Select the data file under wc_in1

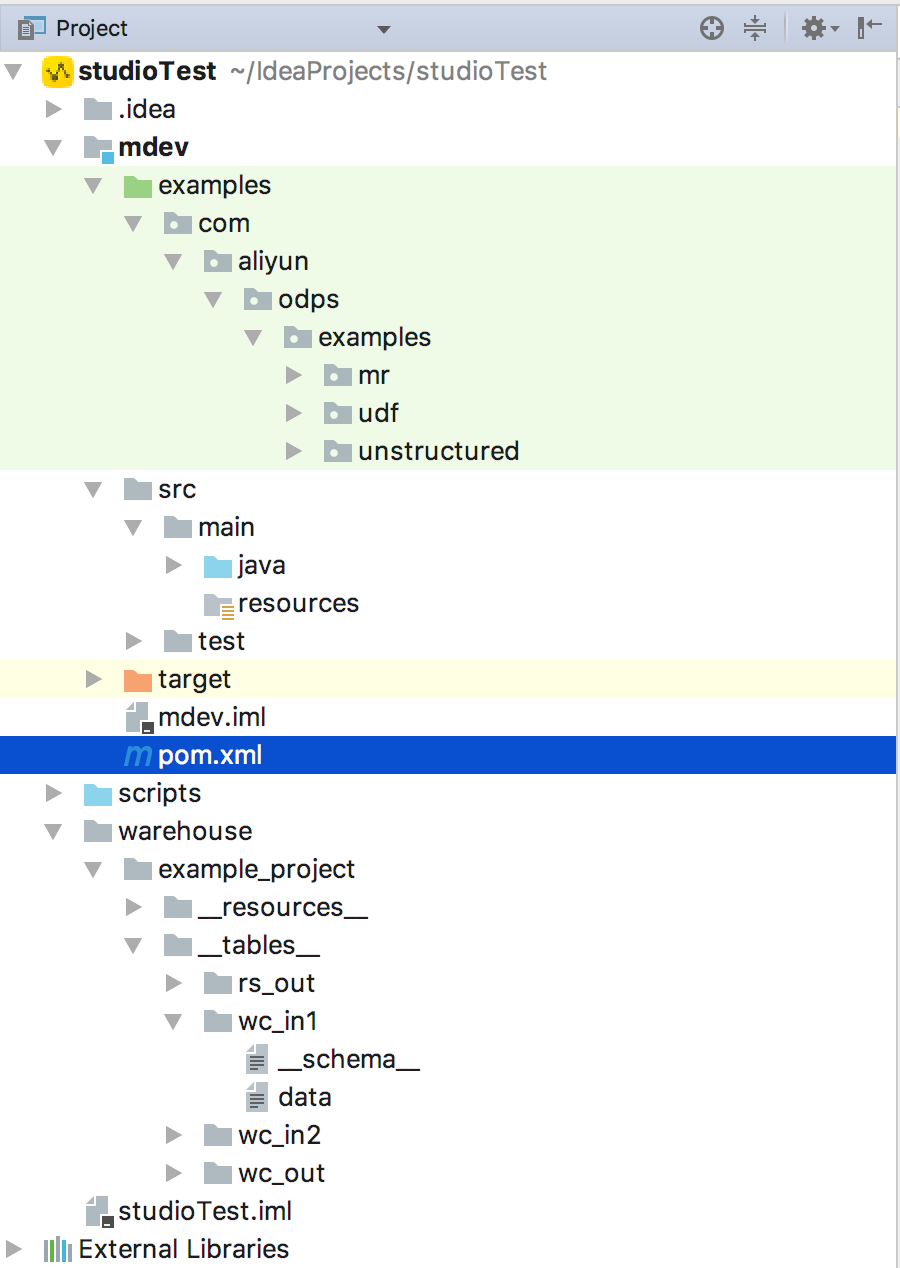coord(288,1098)
